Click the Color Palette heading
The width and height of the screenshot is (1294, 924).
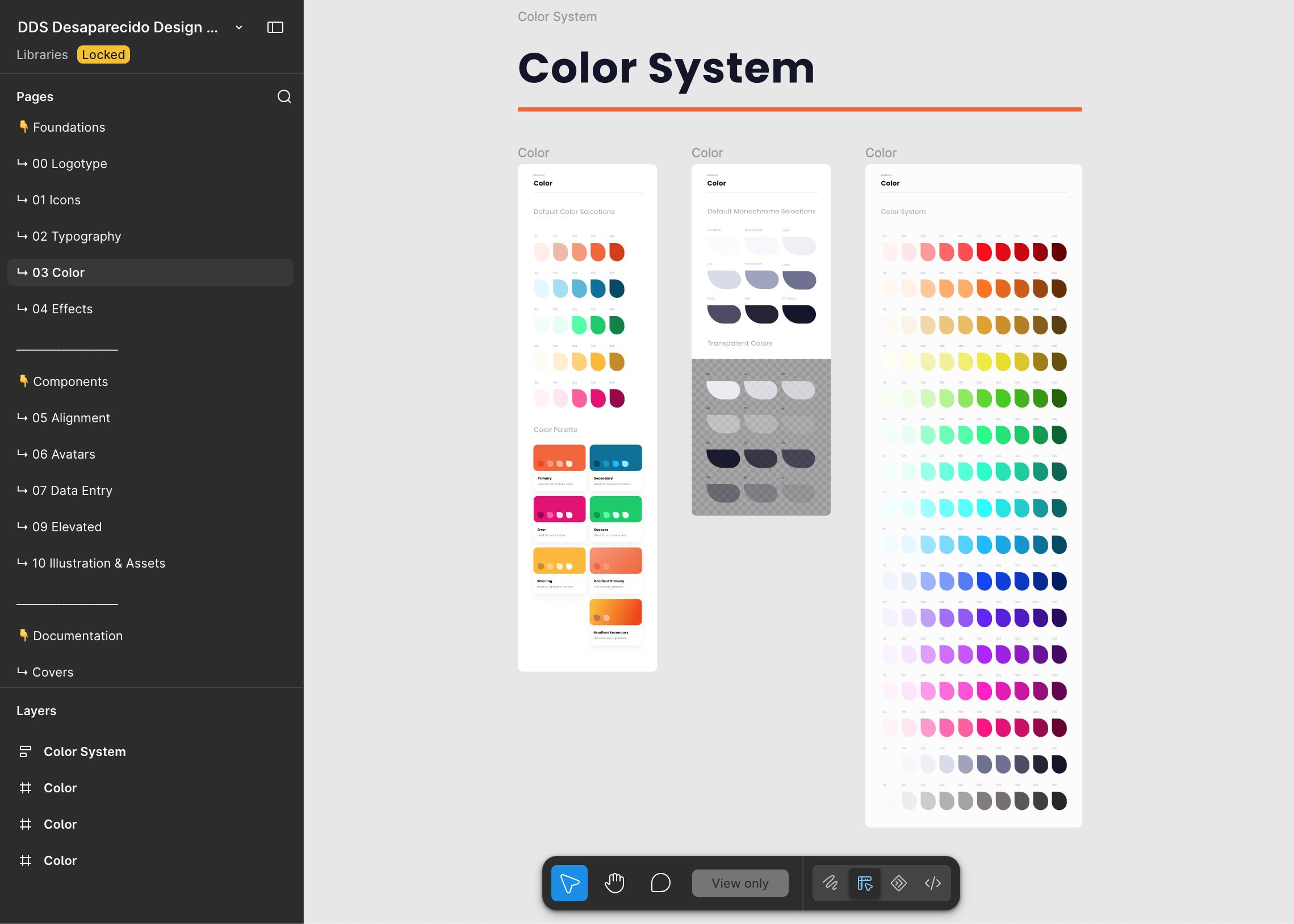555,430
